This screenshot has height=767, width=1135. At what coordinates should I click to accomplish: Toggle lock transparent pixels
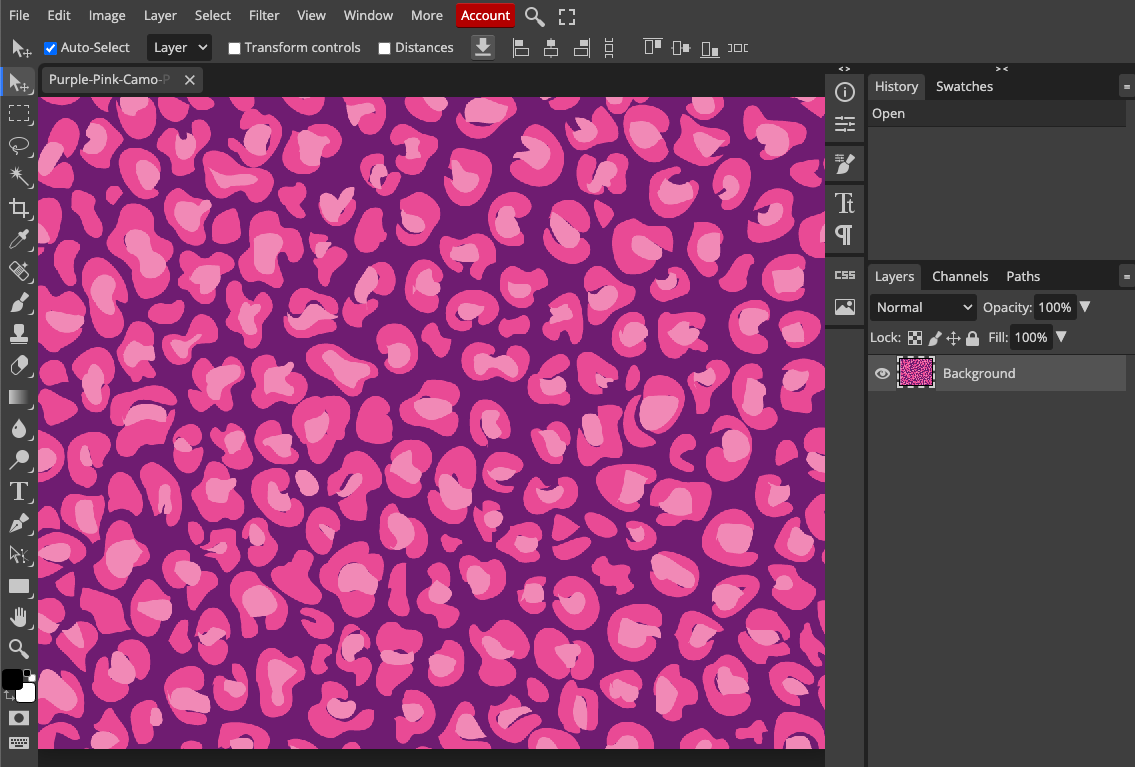point(915,338)
